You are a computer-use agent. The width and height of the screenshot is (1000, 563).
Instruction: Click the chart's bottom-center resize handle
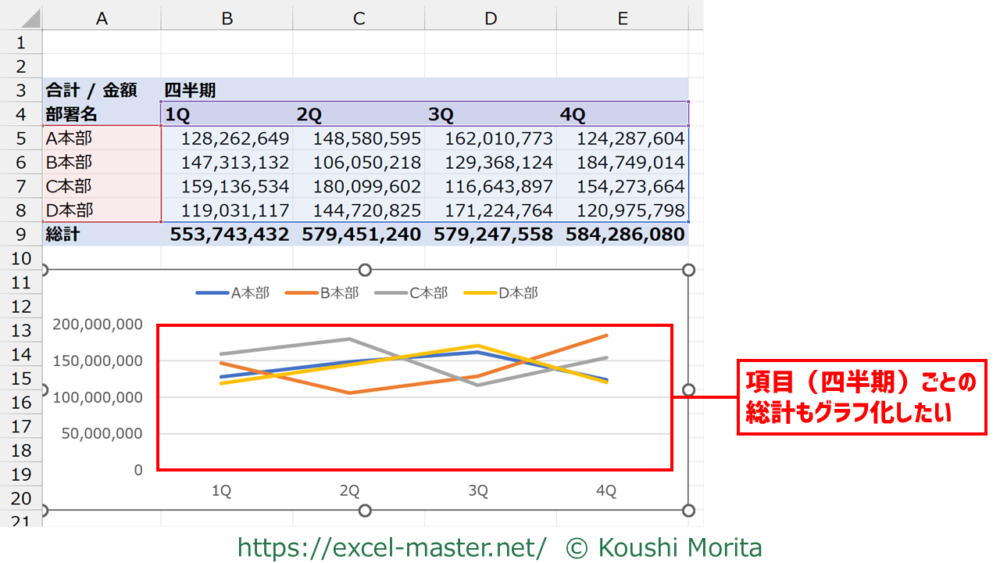pos(365,511)
